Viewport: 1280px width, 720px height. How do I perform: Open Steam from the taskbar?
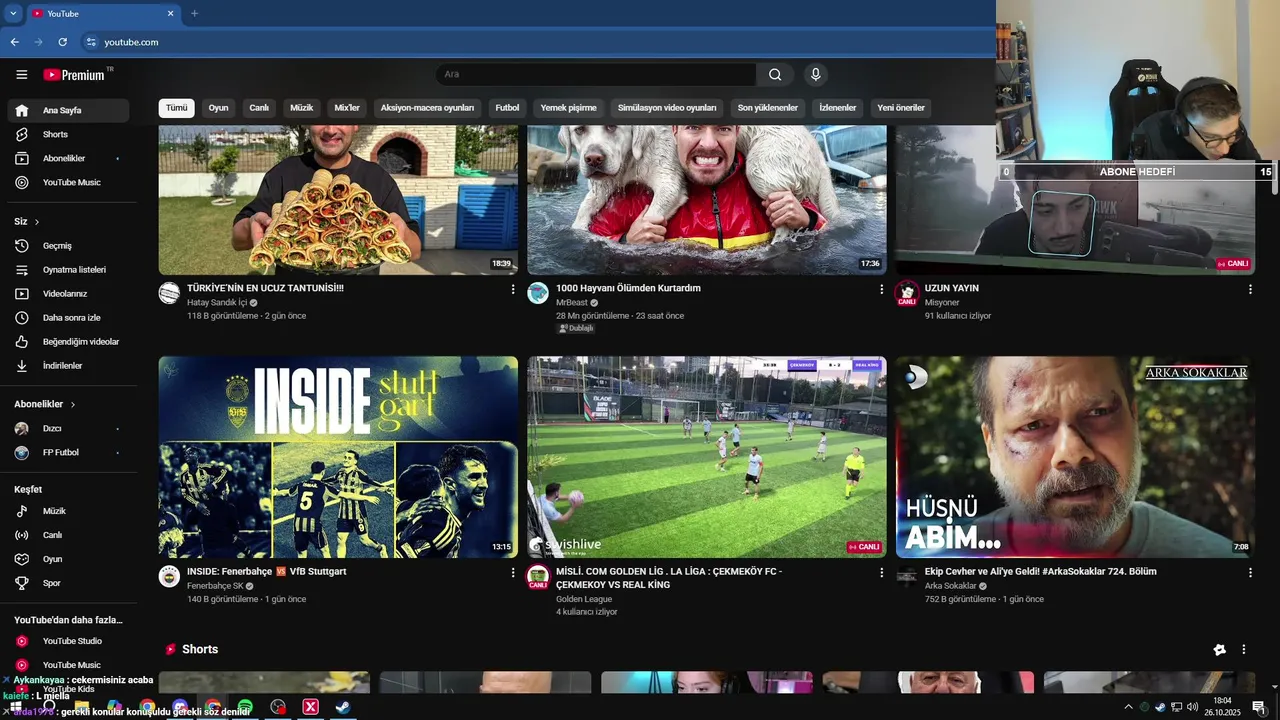pyautogui.click(x=342, y=707)
